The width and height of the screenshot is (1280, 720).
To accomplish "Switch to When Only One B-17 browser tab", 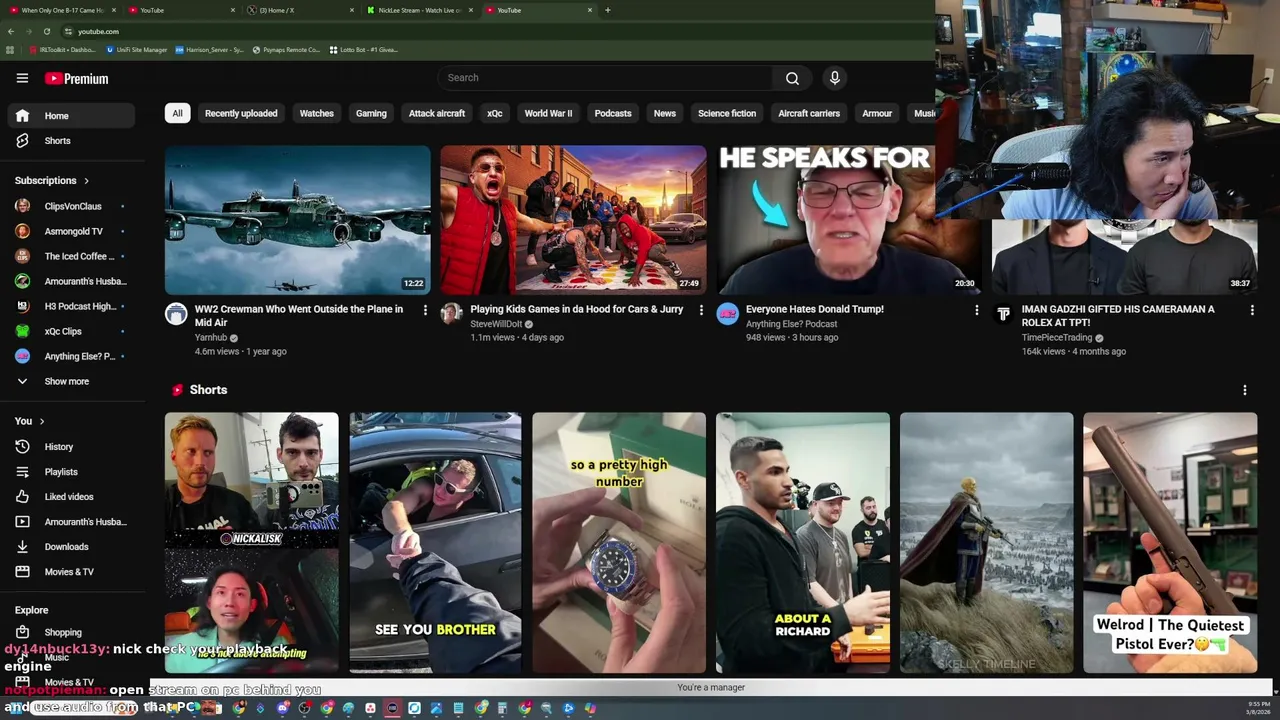I will tap(62, 10).
